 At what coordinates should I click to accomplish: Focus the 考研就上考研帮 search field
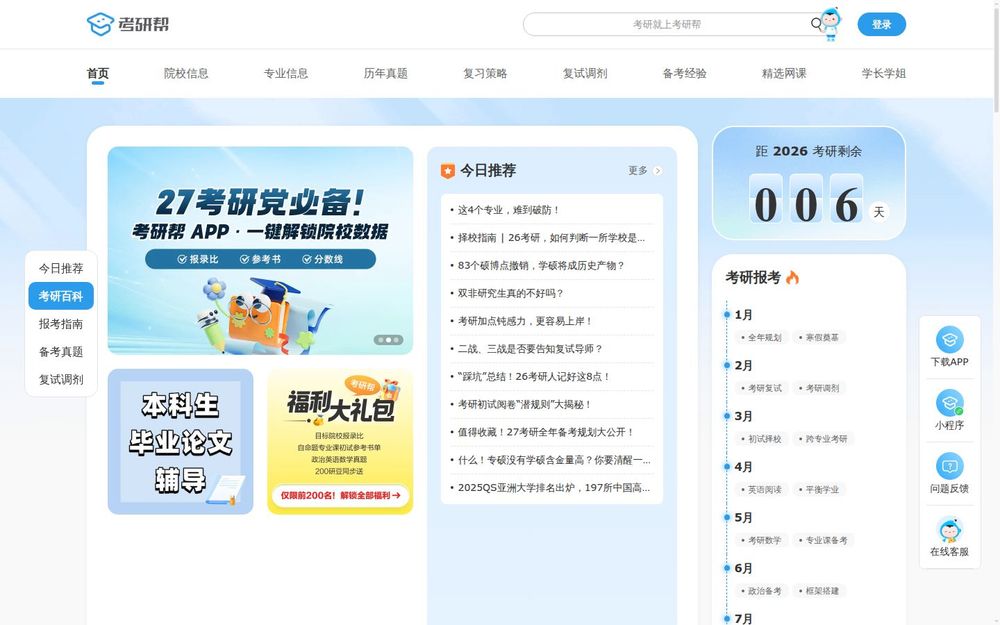click(x=666, y=24)
